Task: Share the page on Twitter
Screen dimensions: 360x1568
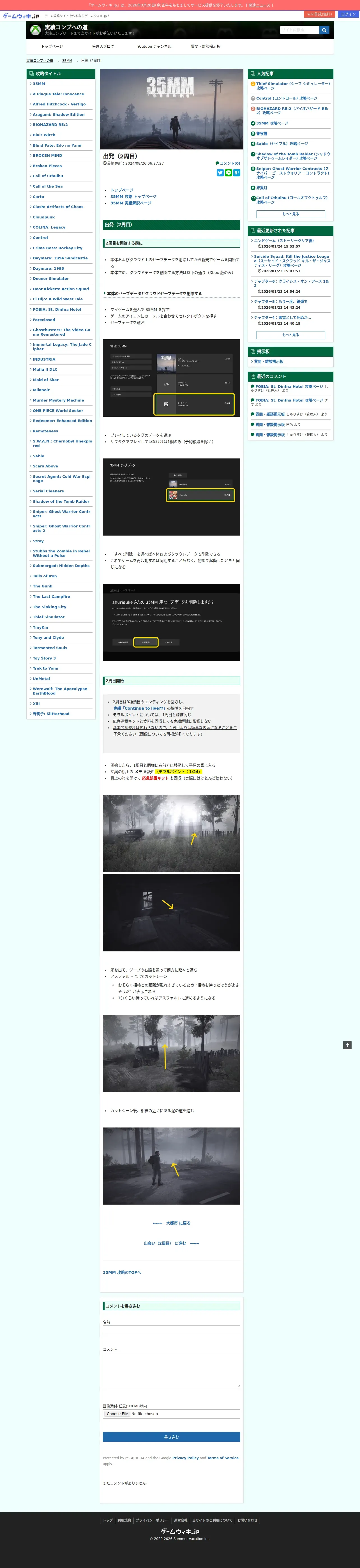Action: [220, 173]
